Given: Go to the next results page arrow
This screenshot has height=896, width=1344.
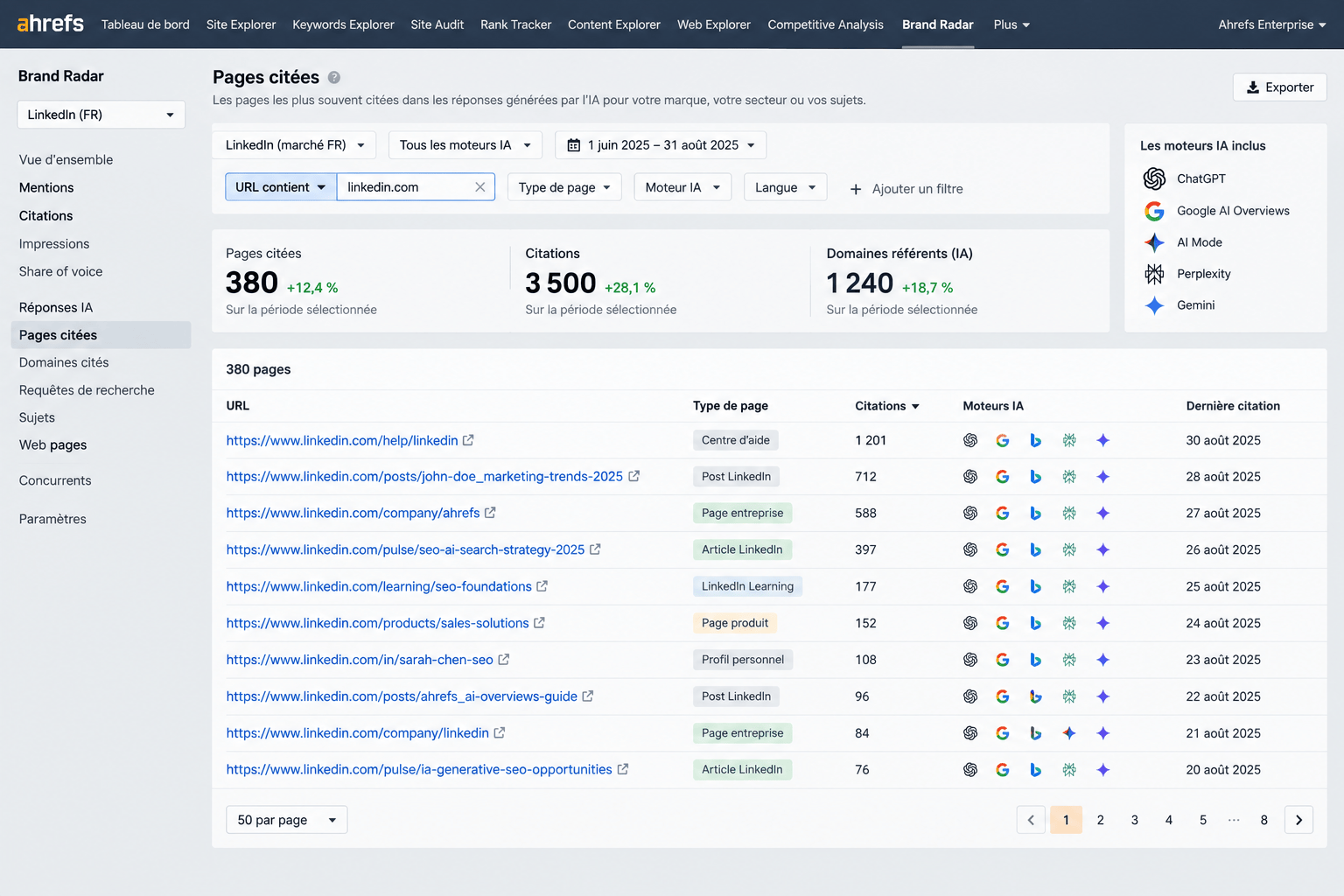Looking at the screenshot, I should pyautogui.click(x=1298, y=820).
